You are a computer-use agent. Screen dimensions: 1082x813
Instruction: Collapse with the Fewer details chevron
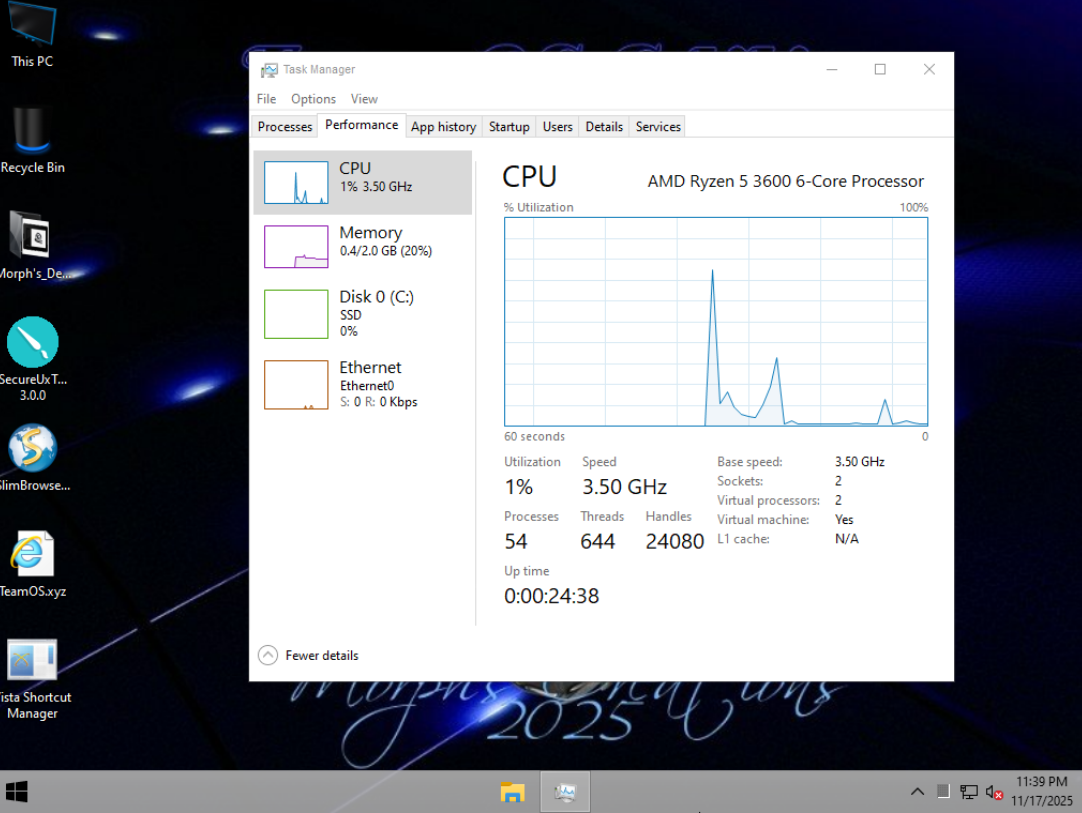pos(268,655)
